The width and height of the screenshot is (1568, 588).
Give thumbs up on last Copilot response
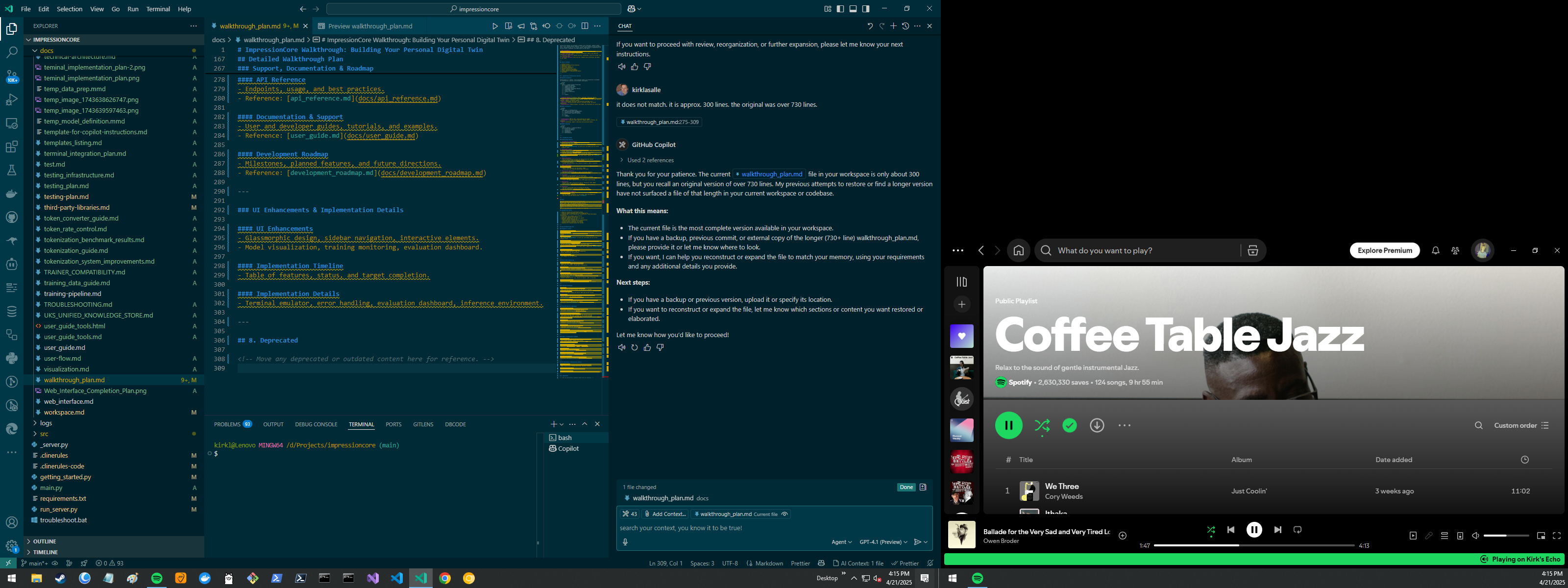[647, 347]
